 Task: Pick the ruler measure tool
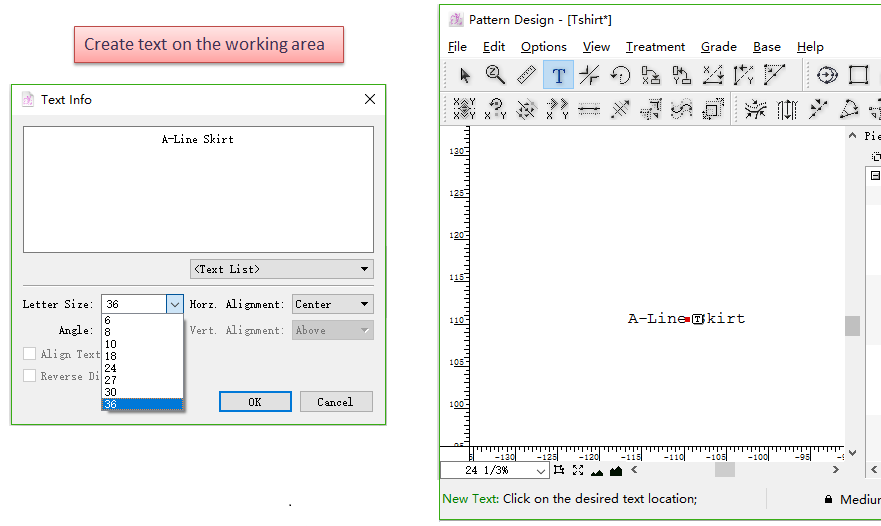[x=526, y=75]
